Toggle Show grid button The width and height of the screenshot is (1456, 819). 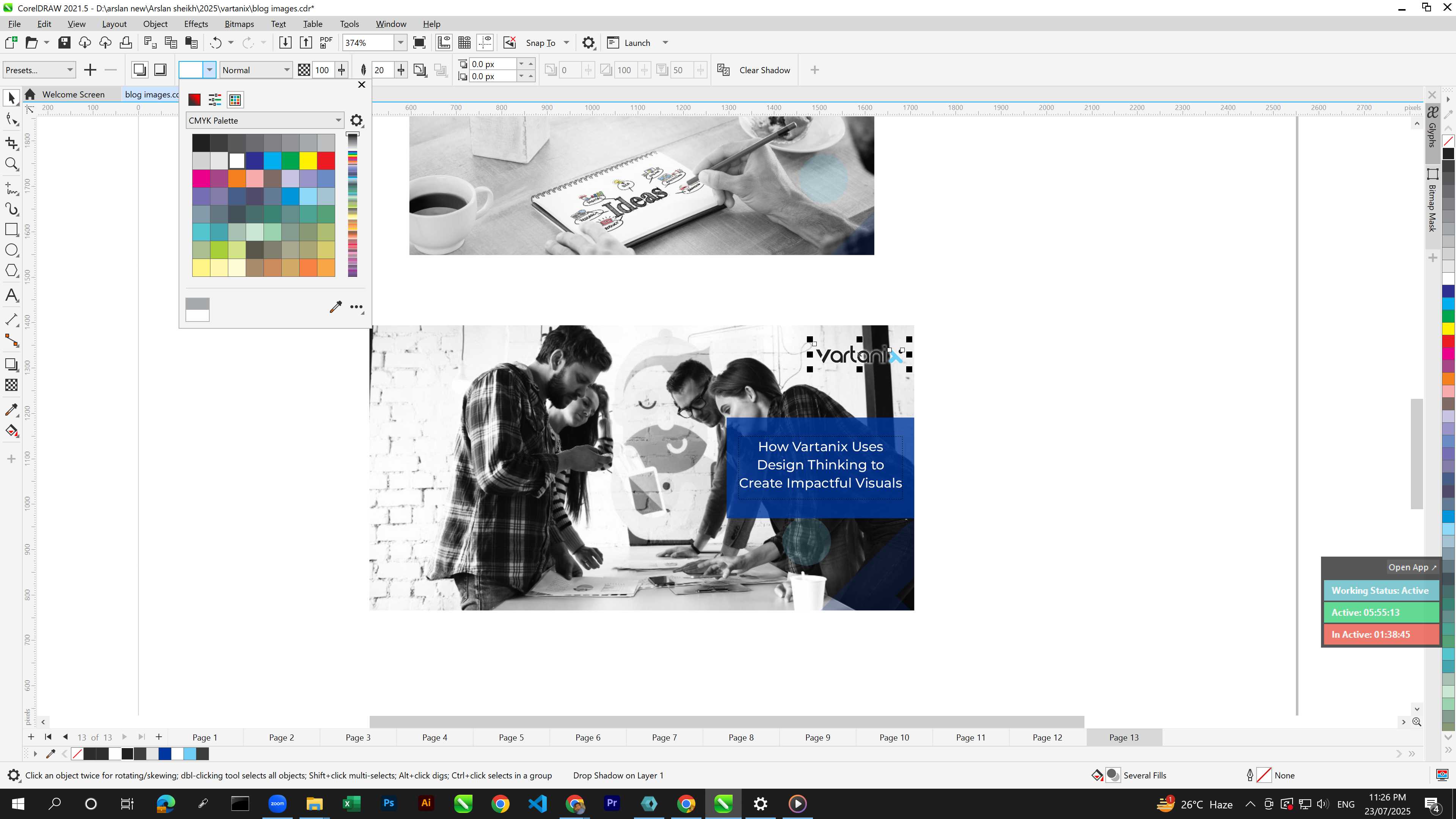coord(464,42)
